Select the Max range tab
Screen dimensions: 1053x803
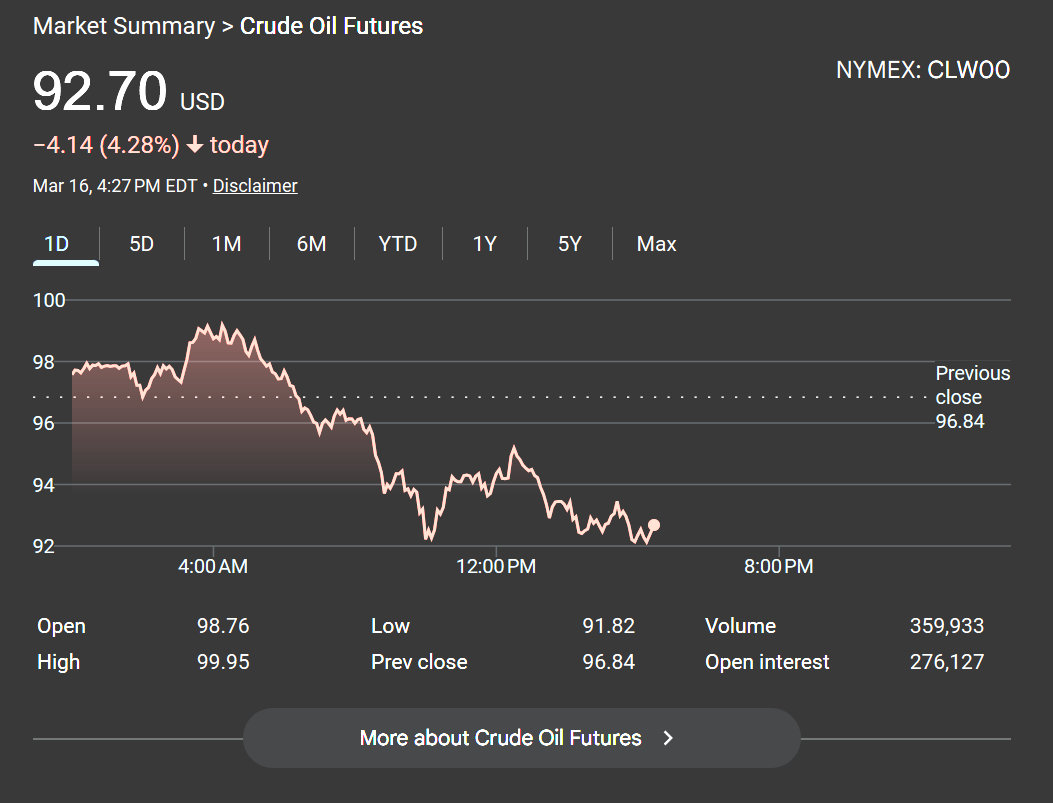656,244
